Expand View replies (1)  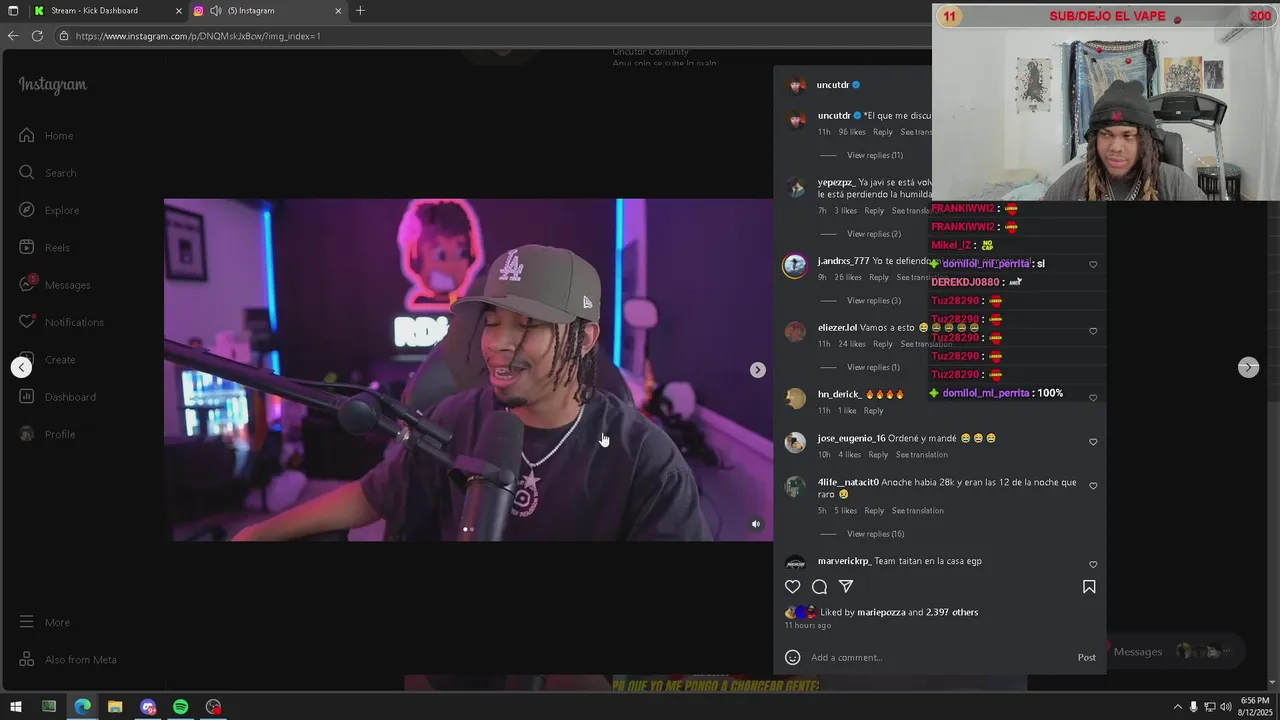[x=873, y=367]
